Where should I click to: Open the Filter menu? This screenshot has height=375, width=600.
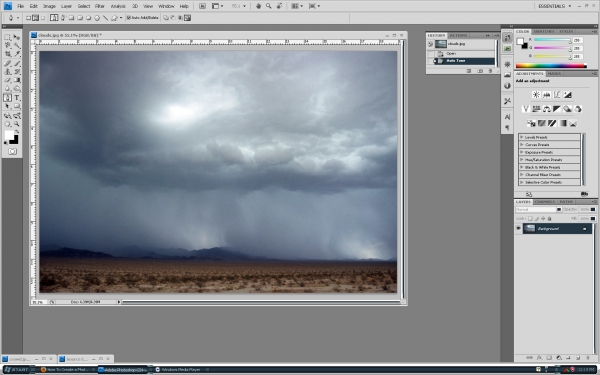click(99, 6)
